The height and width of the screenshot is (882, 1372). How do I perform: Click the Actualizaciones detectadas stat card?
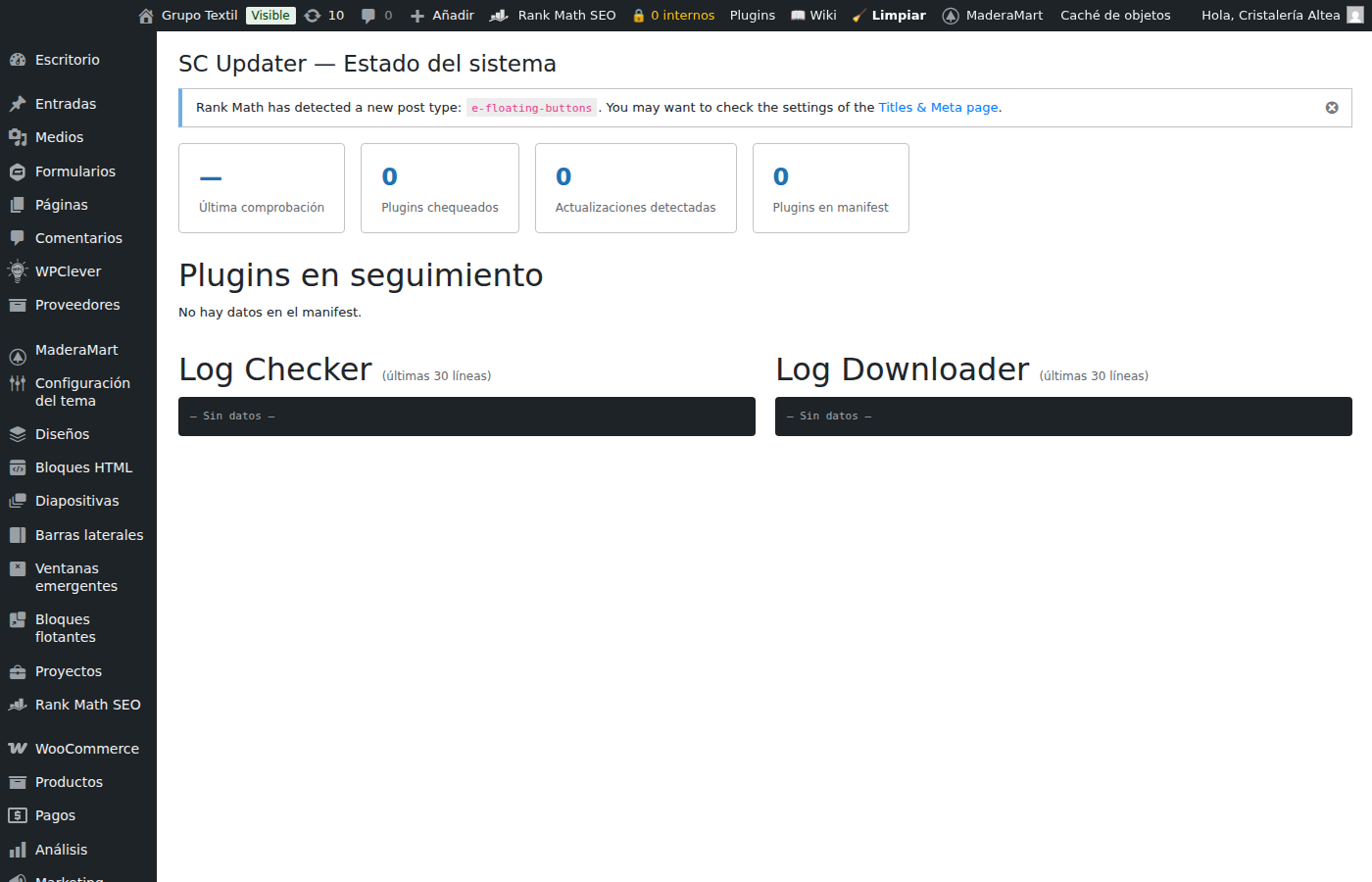pos(635,188)
